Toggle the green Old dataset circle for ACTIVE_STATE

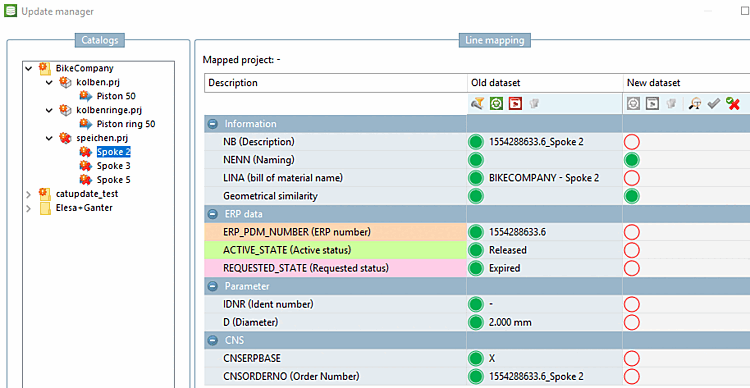click(475, 250)
